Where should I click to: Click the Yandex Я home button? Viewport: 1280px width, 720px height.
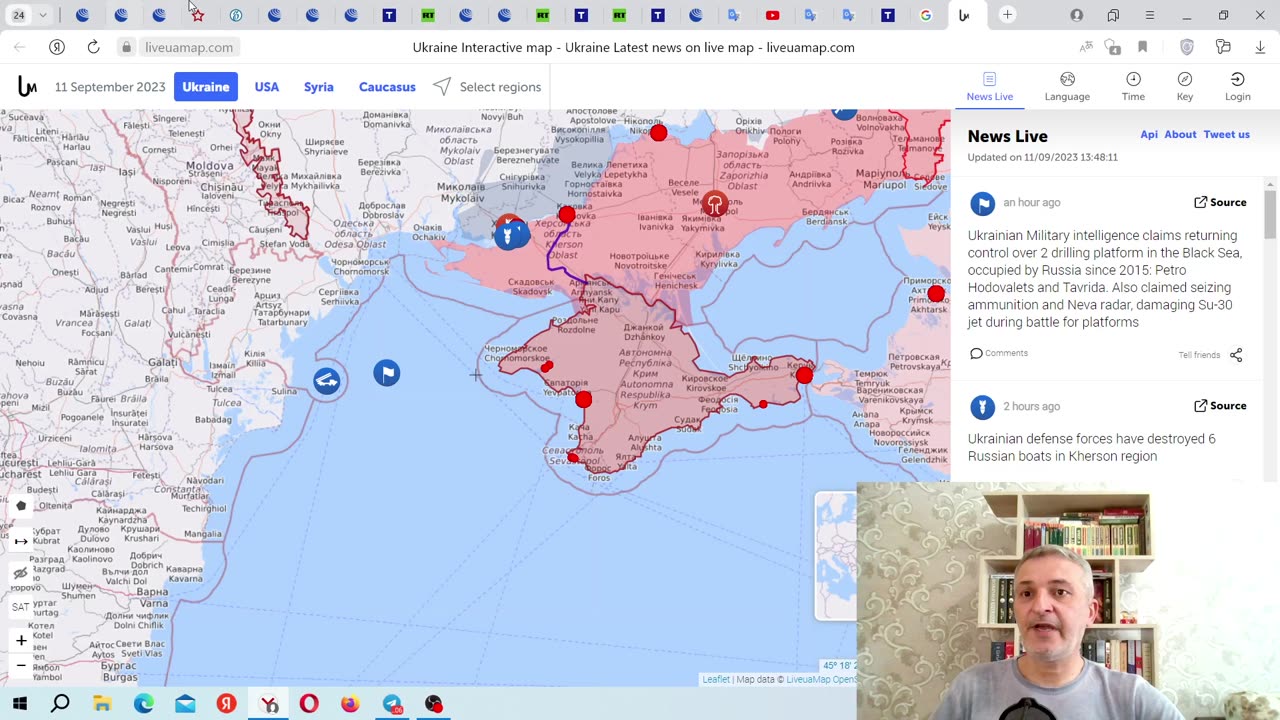pos(57,47)
